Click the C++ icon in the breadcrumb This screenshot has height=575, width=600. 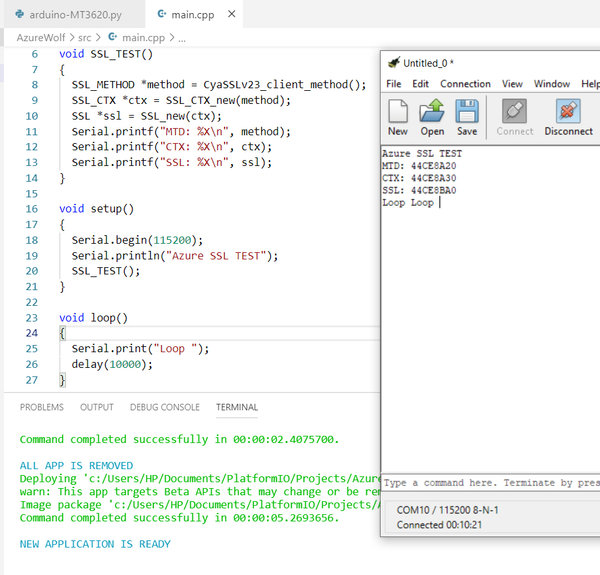coord(112,37)
